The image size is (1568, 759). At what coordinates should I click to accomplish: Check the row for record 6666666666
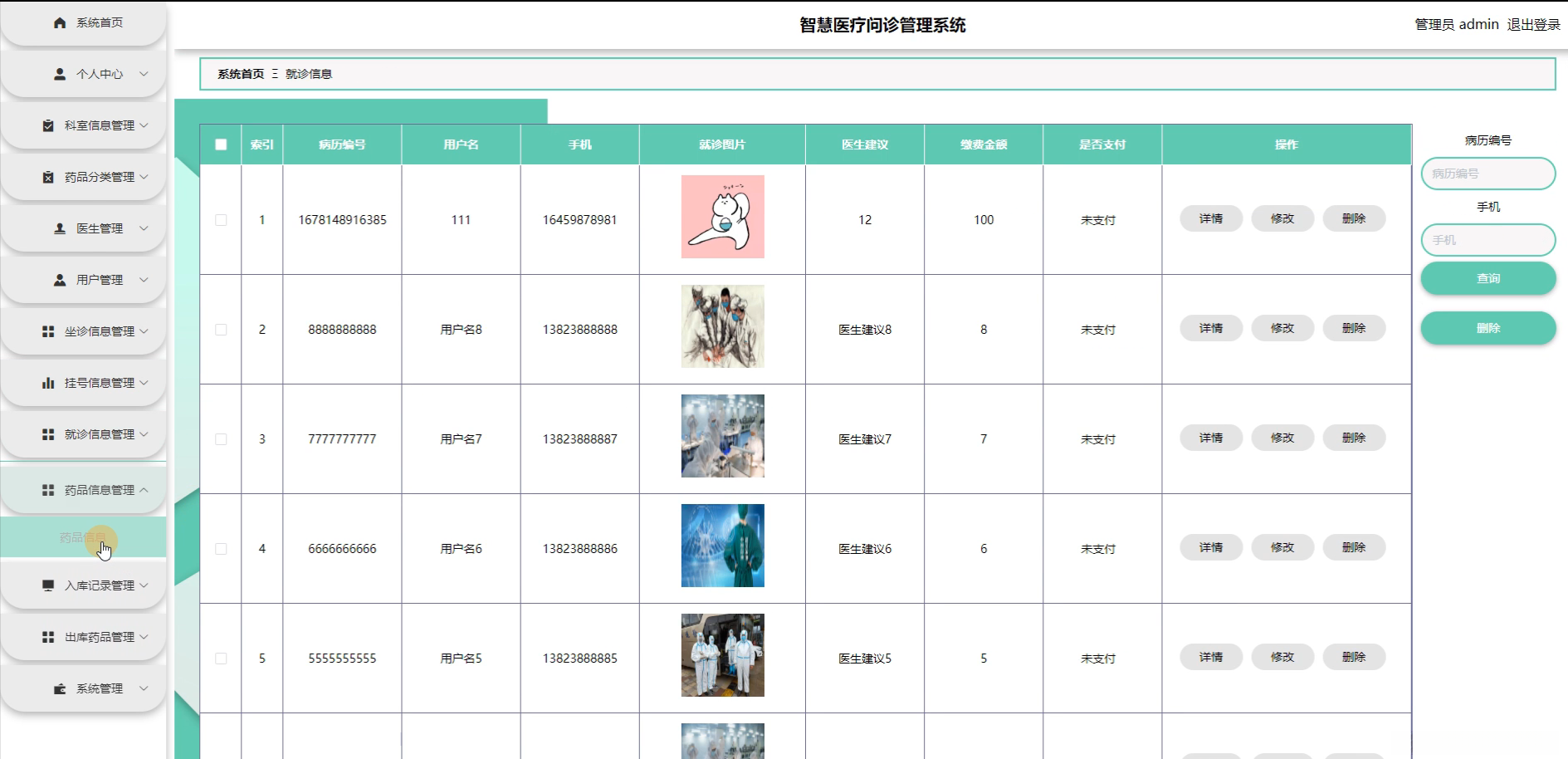click(221, 549)
